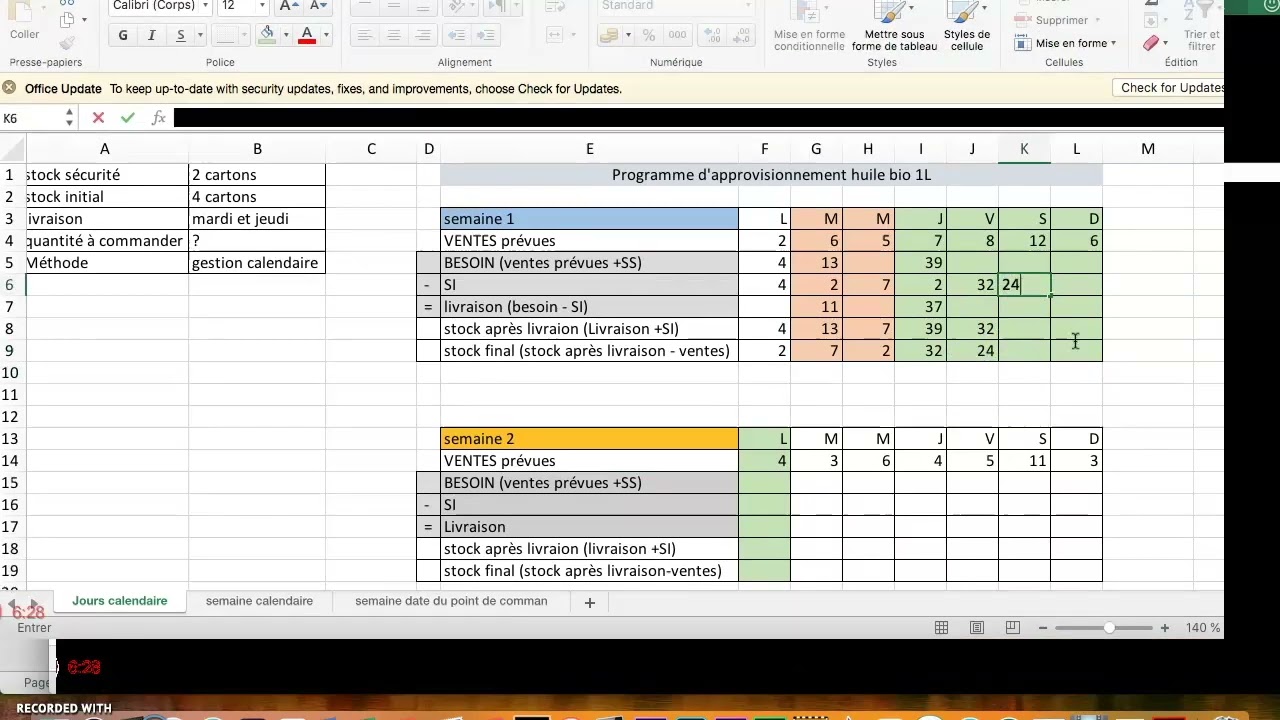The width and height of the screenshot is (1280, 720).
Task: Click the Name Box showing K6
Action: click(31, 118)
